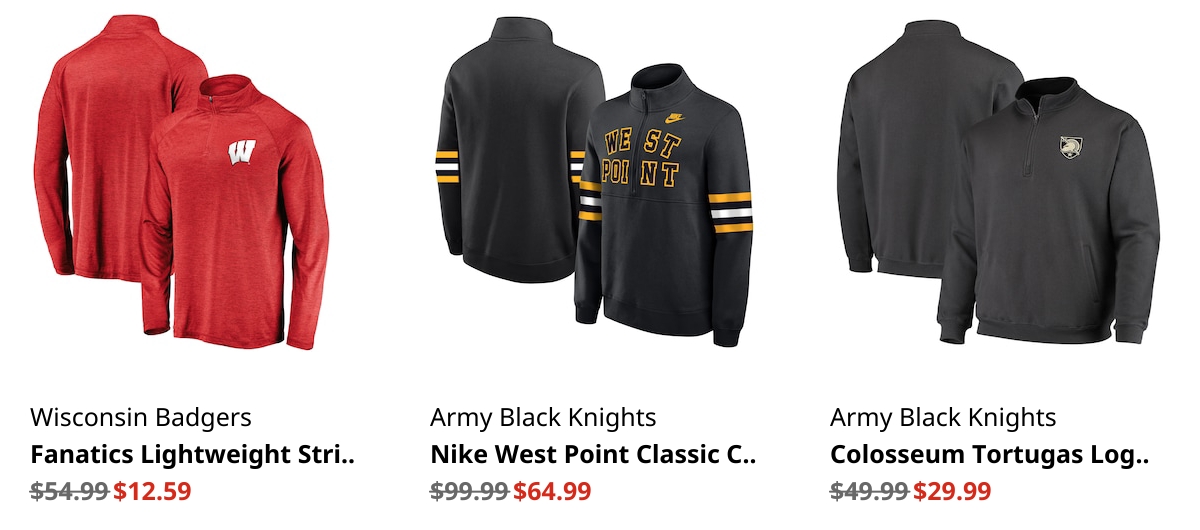Viewport: 1200px width, 530px height.
Task: Click the gold Nike swoosh on the black jacket
Action: [676, 117]
